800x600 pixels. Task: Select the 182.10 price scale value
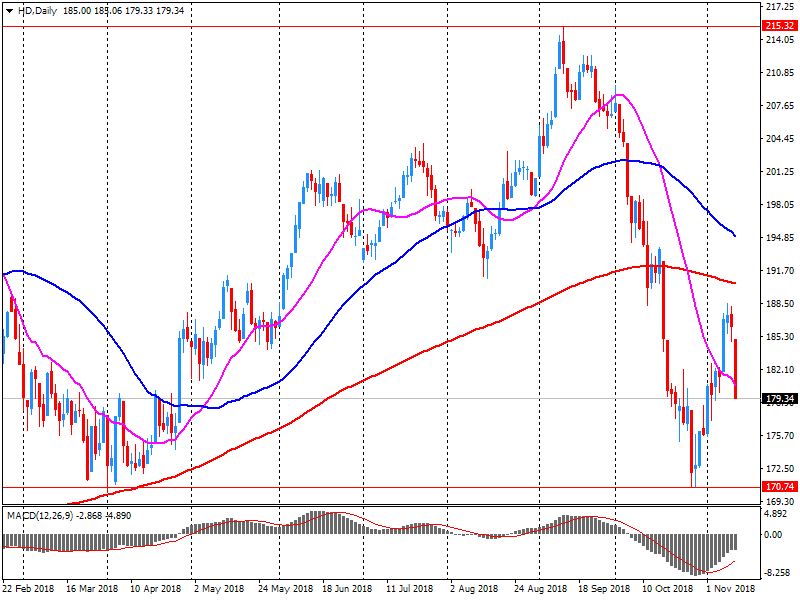tap(780, 369)
